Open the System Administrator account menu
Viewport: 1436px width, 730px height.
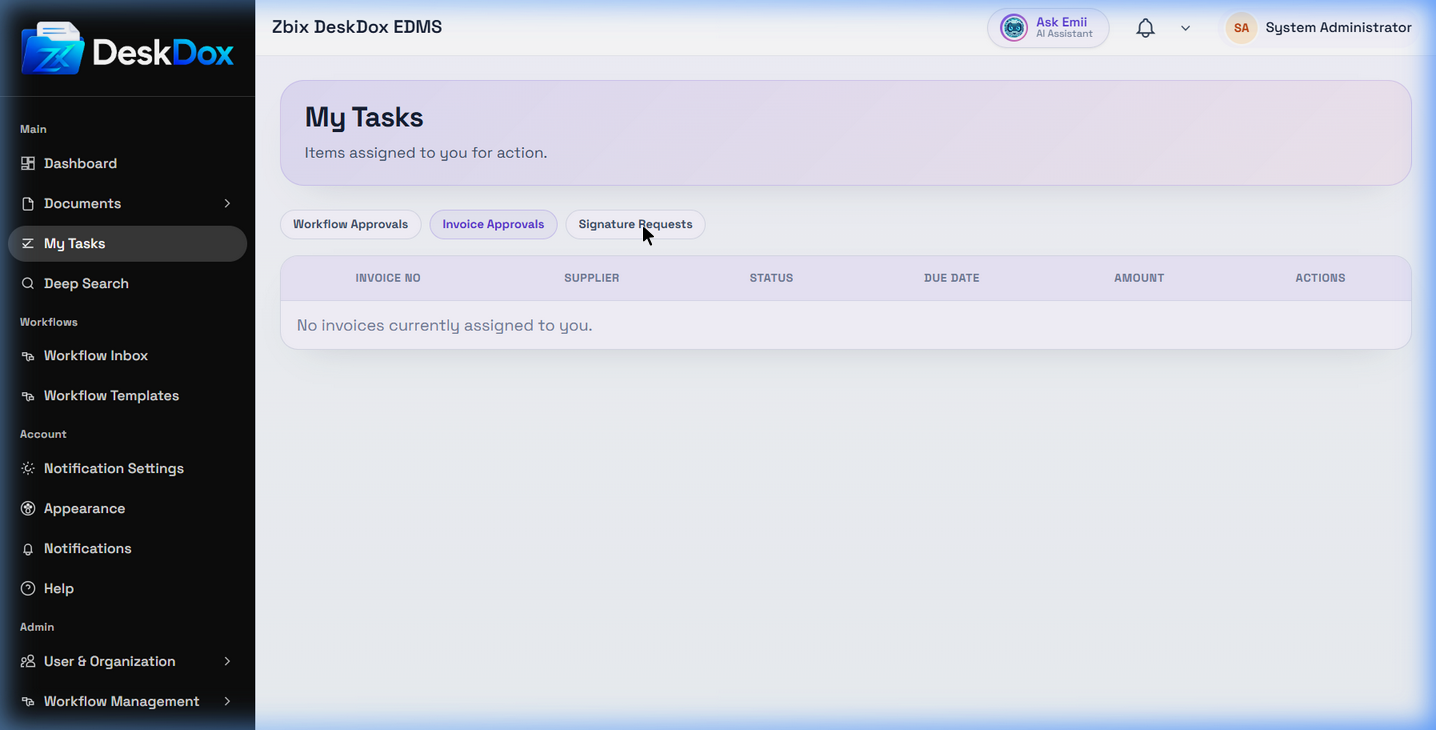click(1319, 28)
